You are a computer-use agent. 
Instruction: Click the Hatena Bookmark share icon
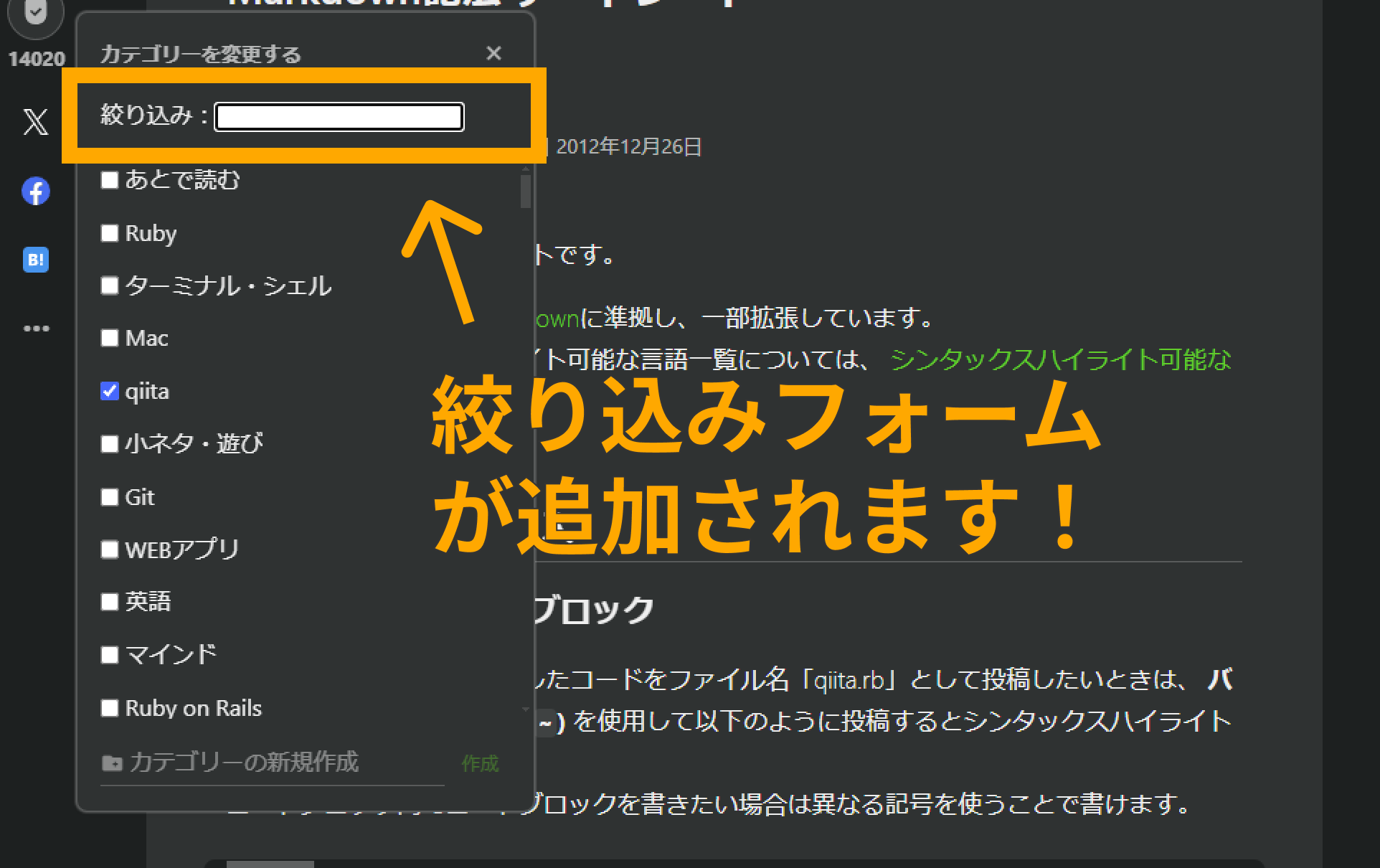click(35, 260)
